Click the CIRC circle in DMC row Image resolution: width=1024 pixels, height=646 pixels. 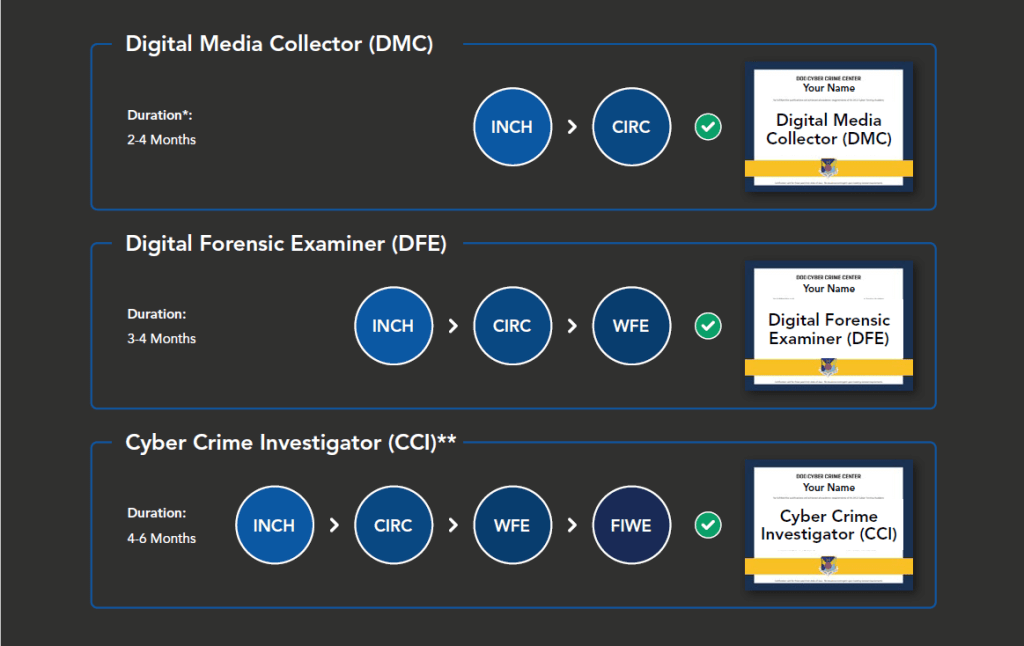[x=631, y=127]
